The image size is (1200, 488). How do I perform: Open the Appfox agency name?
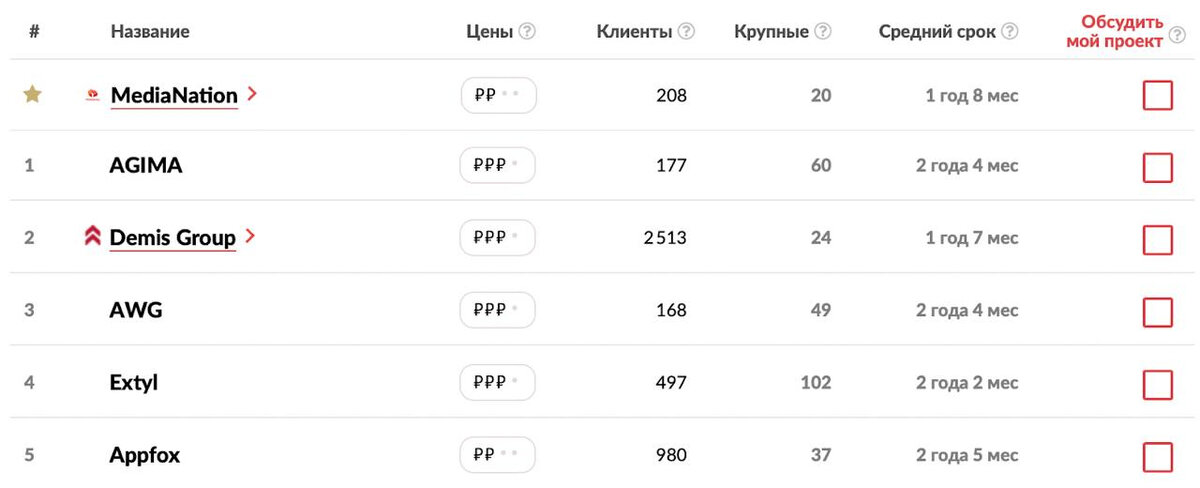[145, 456]
